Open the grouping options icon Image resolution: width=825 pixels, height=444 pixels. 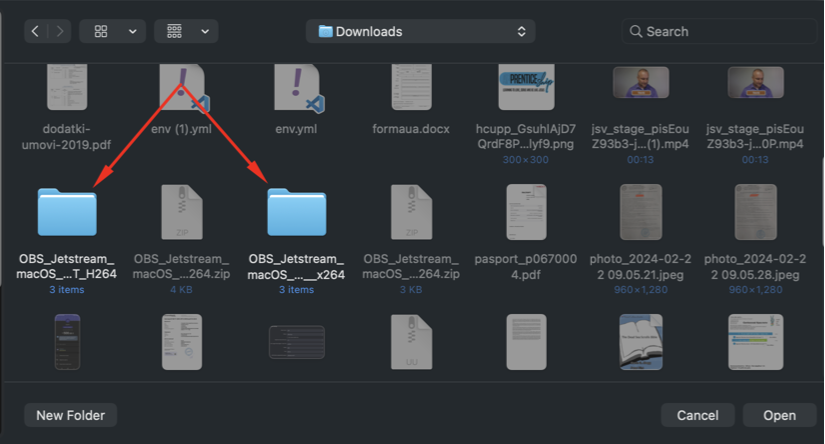[x=175, y=32]
